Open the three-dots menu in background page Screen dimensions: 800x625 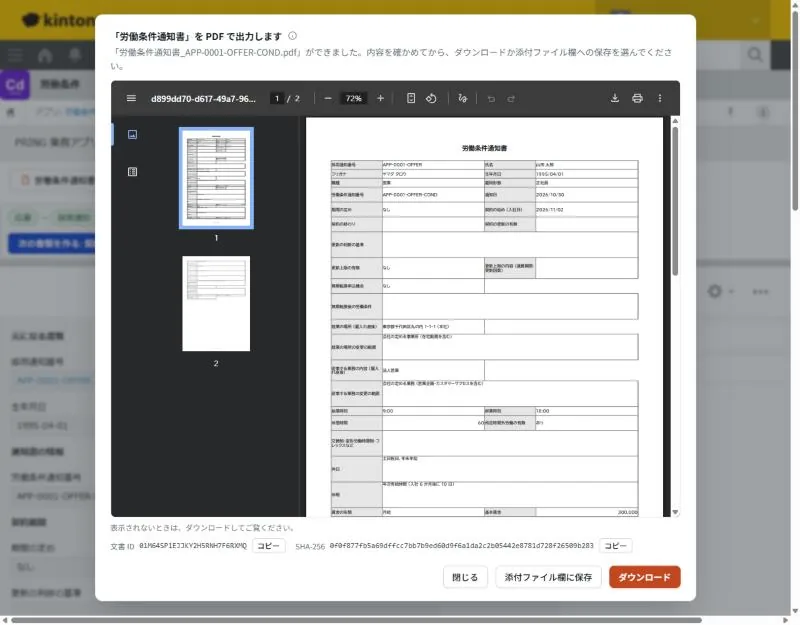click(760, 292)
